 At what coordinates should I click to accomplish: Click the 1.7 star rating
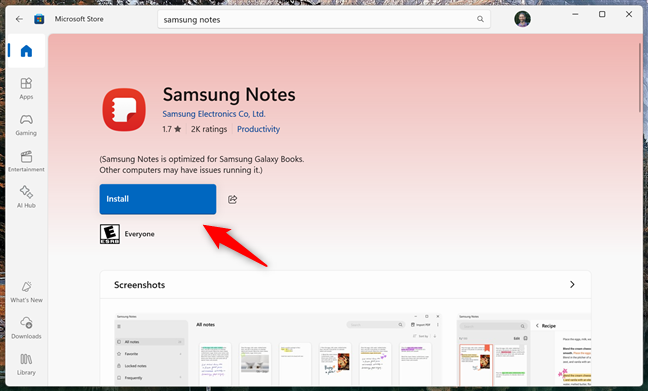click(x=172, y=129)
